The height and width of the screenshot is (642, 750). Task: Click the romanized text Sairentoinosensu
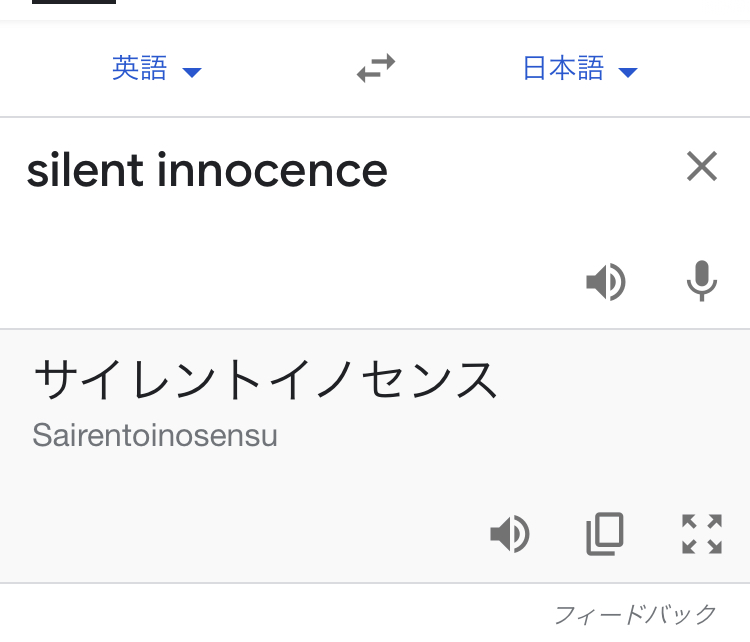(x=155, y=436)
